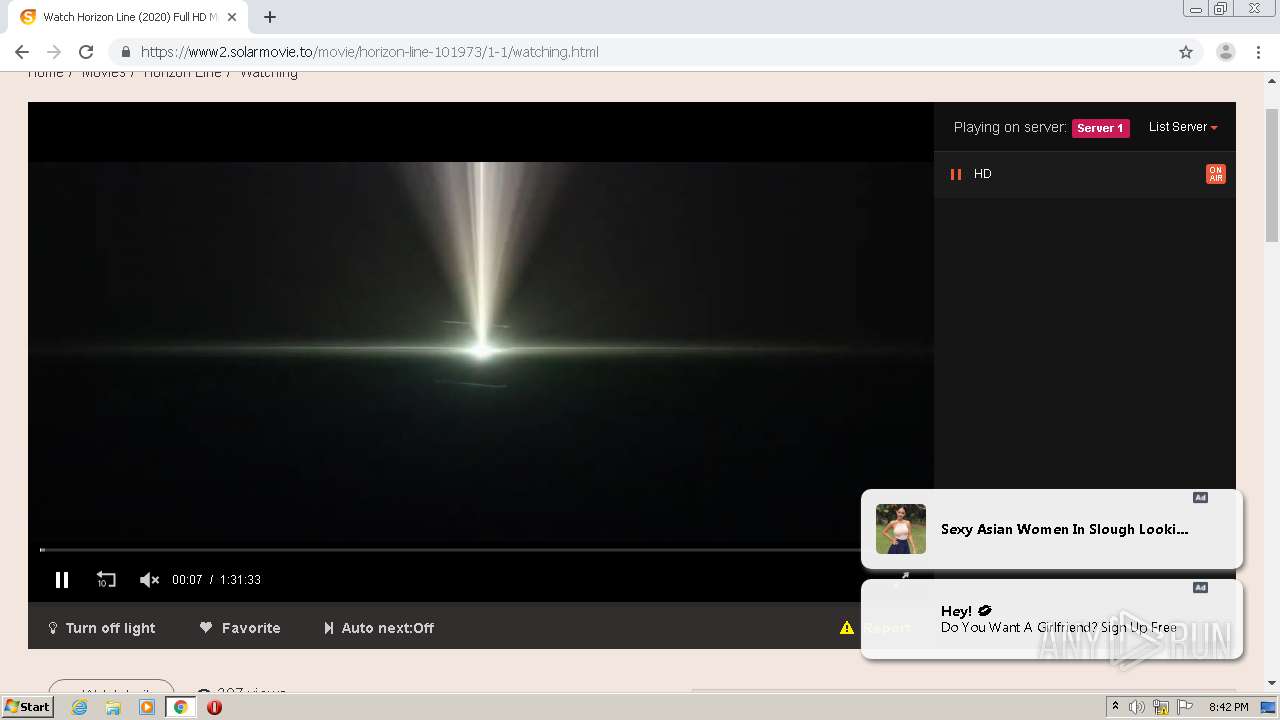
Task: Reload the page
Action: coord(86,52)
